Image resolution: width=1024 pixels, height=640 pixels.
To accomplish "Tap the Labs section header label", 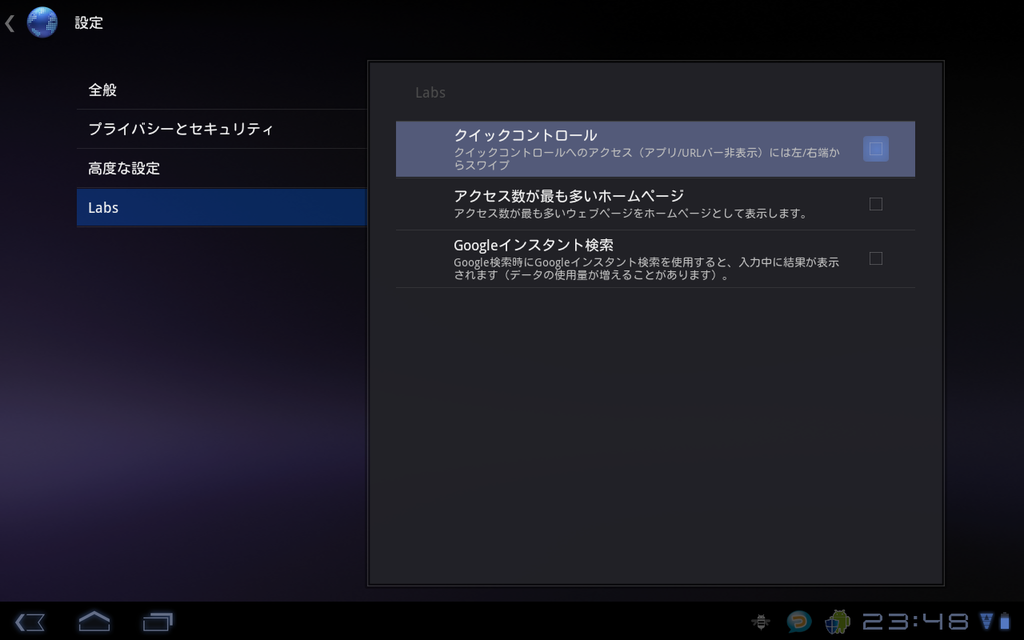I will pos(430,93).
